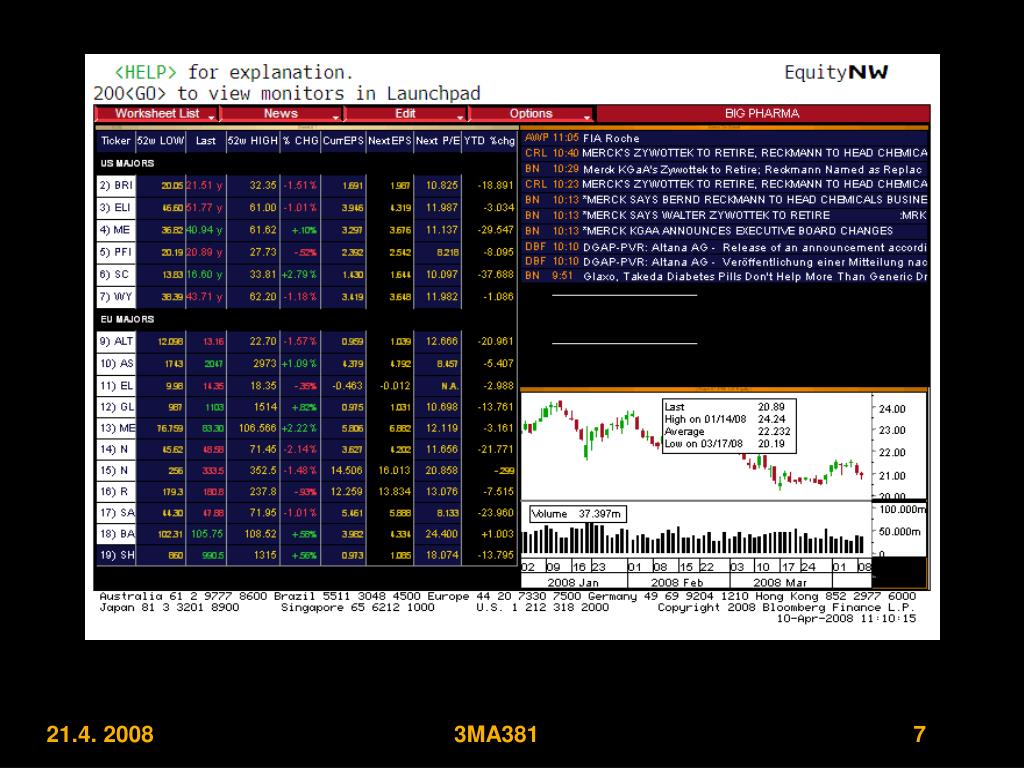
Task: Select ticker row 17) SA
Action: (x=116, y=513)
